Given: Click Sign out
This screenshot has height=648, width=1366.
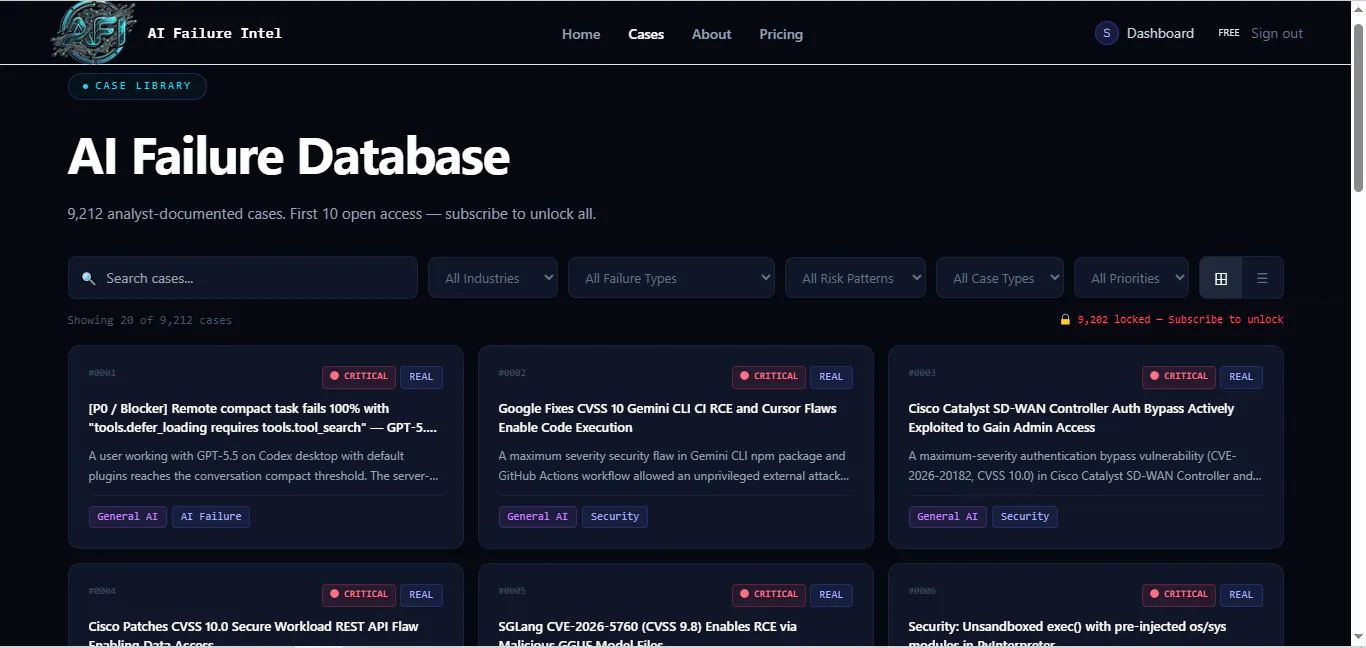Looking at the screenshot, I should (1277, 33).
